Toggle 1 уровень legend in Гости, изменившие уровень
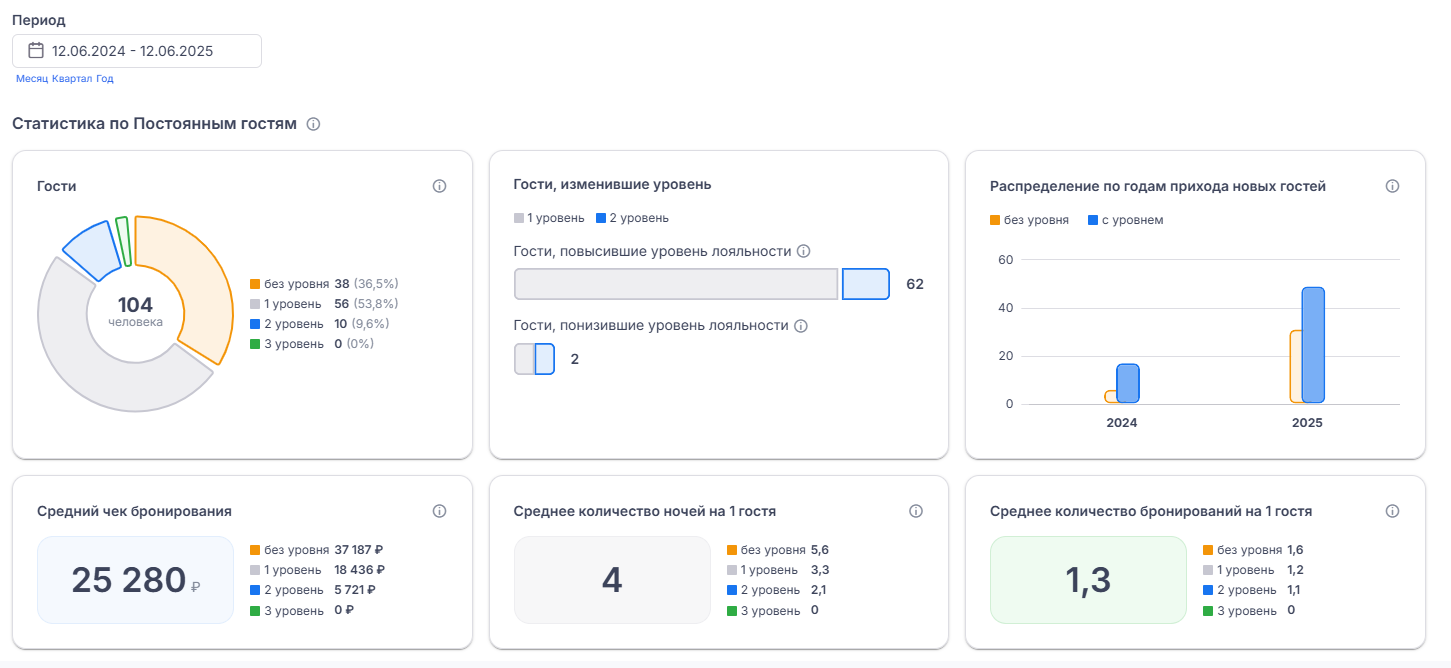The image size is (1451, 668). 548,218
